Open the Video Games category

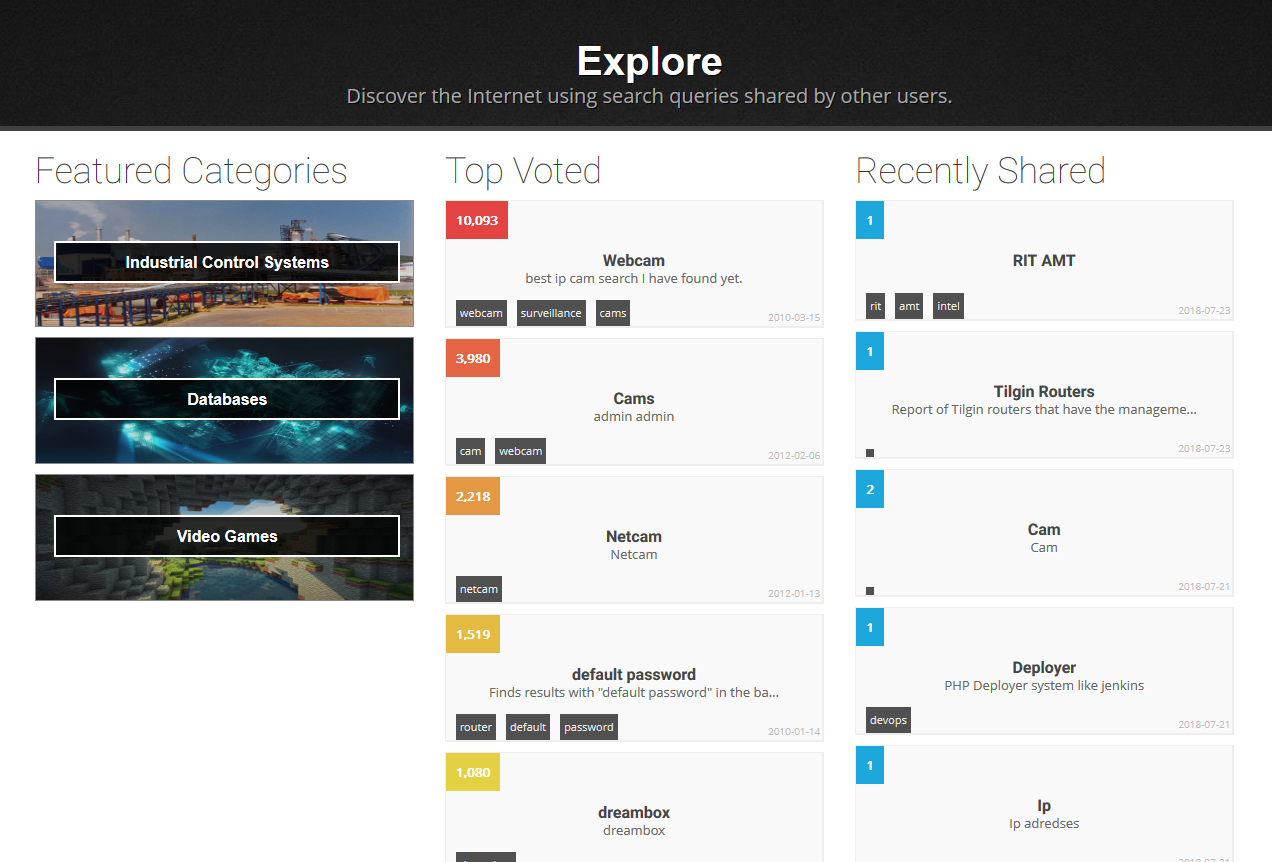coord(224,537)
